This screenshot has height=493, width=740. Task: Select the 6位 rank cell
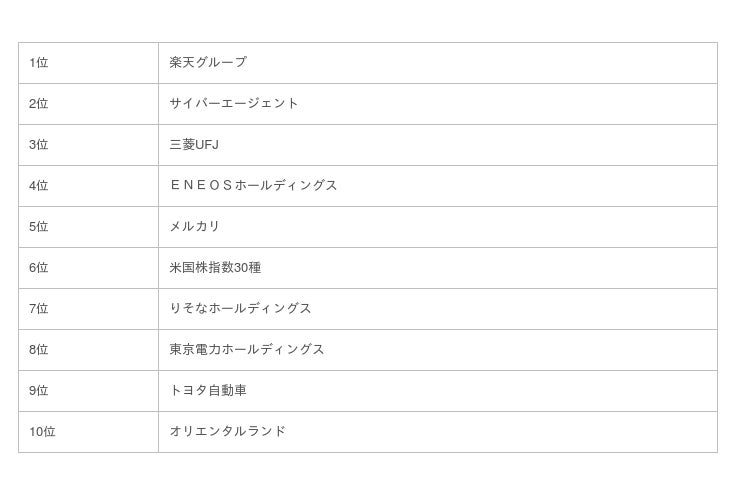pos(39,267)
